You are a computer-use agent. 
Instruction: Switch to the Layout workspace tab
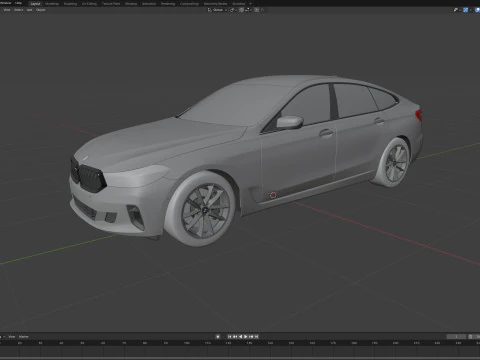(x=35, y=4)
